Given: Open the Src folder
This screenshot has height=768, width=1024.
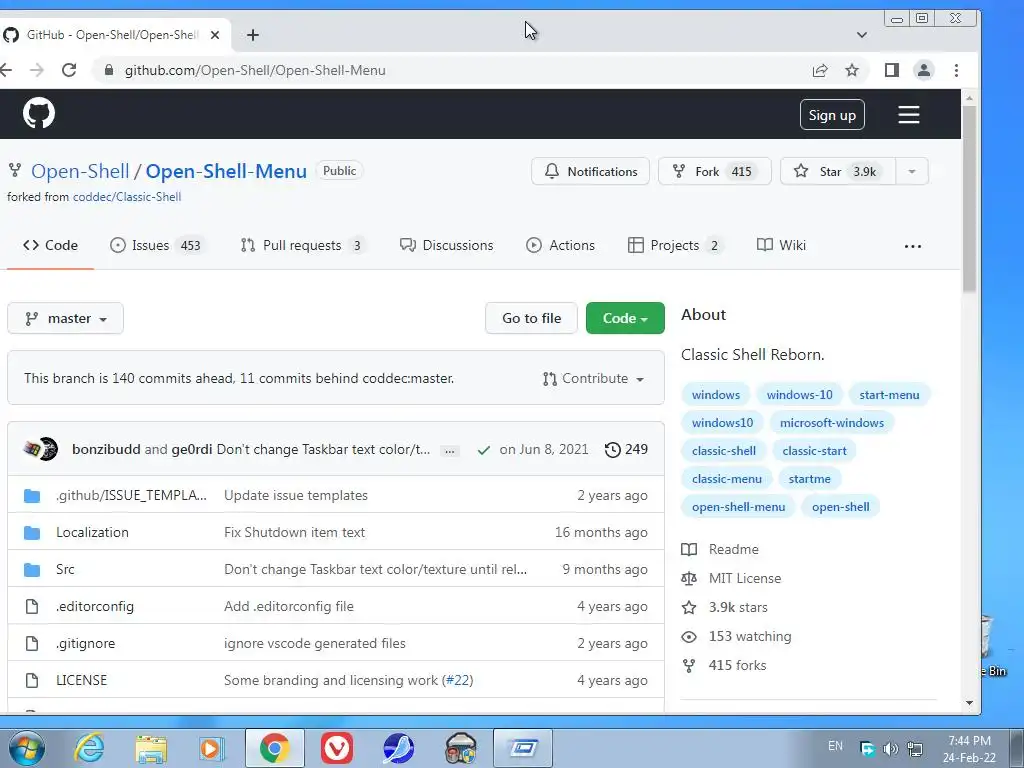Looking at the screenshot, I should 65,569.
